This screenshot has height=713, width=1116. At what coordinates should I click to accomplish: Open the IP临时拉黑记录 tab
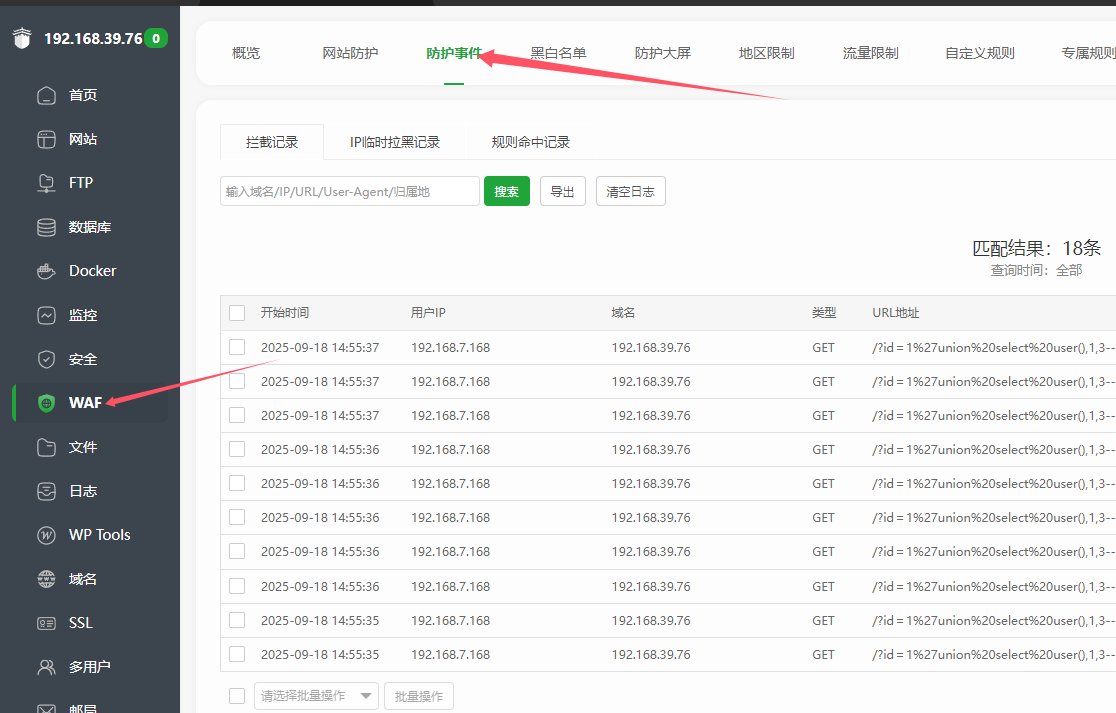pyautogui.click(x=395, y=142)
